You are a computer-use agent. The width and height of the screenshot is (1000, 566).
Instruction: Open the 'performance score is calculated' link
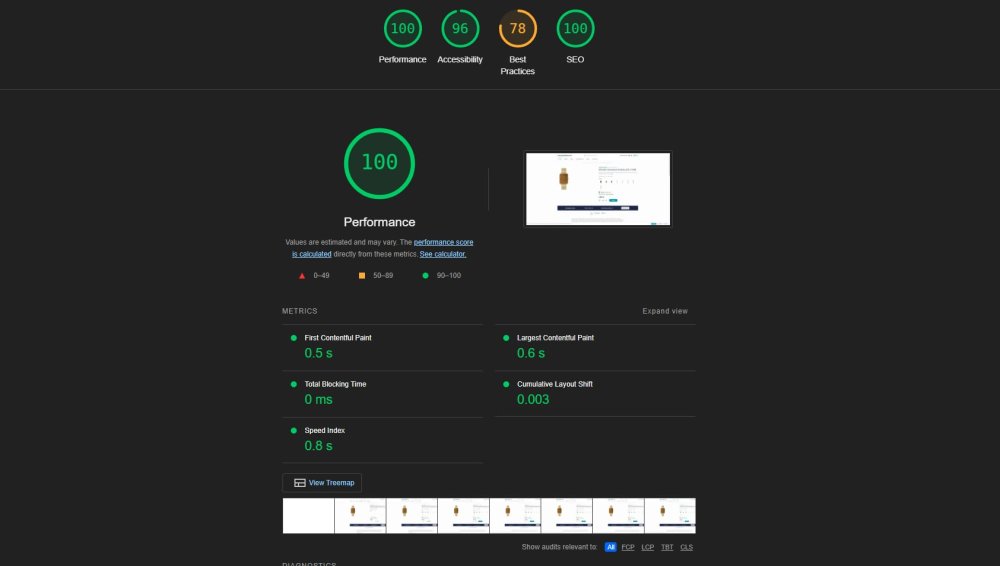pos(443,243)
